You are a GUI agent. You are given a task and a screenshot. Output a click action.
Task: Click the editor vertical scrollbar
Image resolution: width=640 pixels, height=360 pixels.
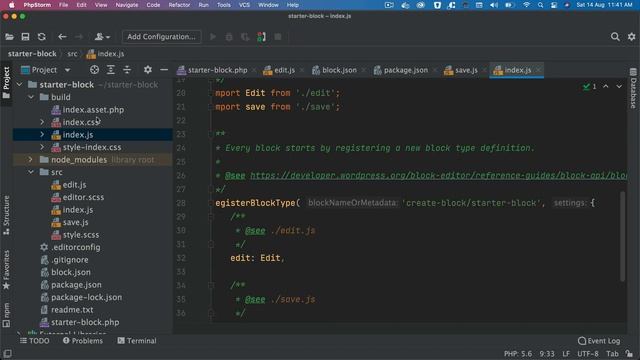[x=622, y=236]
